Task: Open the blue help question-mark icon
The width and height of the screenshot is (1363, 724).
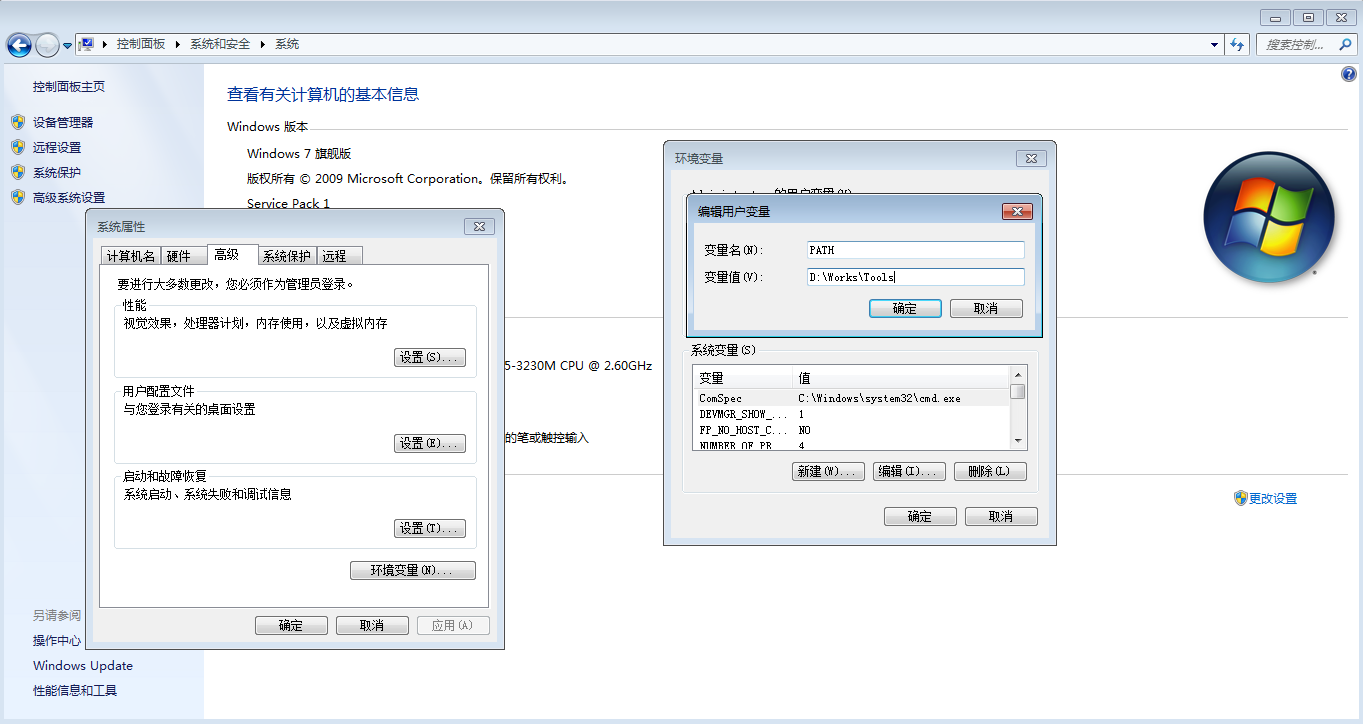Action: pyautogui.click(x=1347, y=74)
